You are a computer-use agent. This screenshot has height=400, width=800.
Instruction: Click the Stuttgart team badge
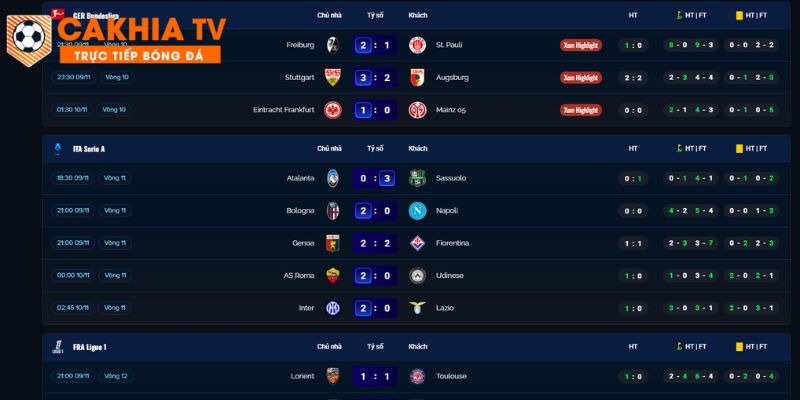pos(333,77)
